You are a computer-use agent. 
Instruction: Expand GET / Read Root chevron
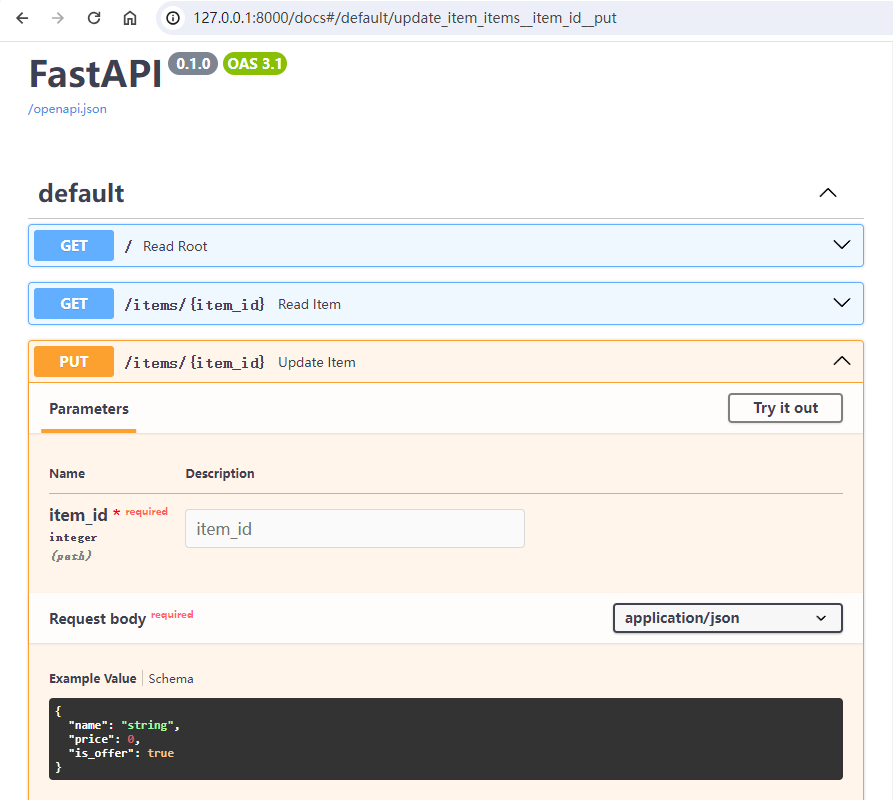point(842,245)
